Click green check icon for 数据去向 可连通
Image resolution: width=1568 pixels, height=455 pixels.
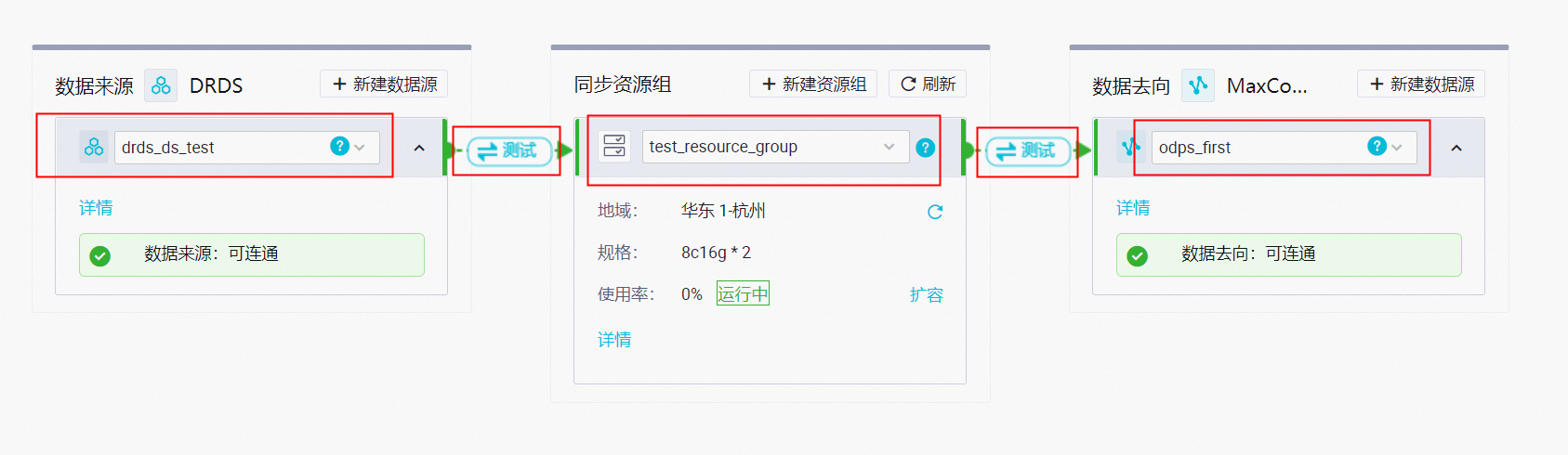click(1137, 255)
